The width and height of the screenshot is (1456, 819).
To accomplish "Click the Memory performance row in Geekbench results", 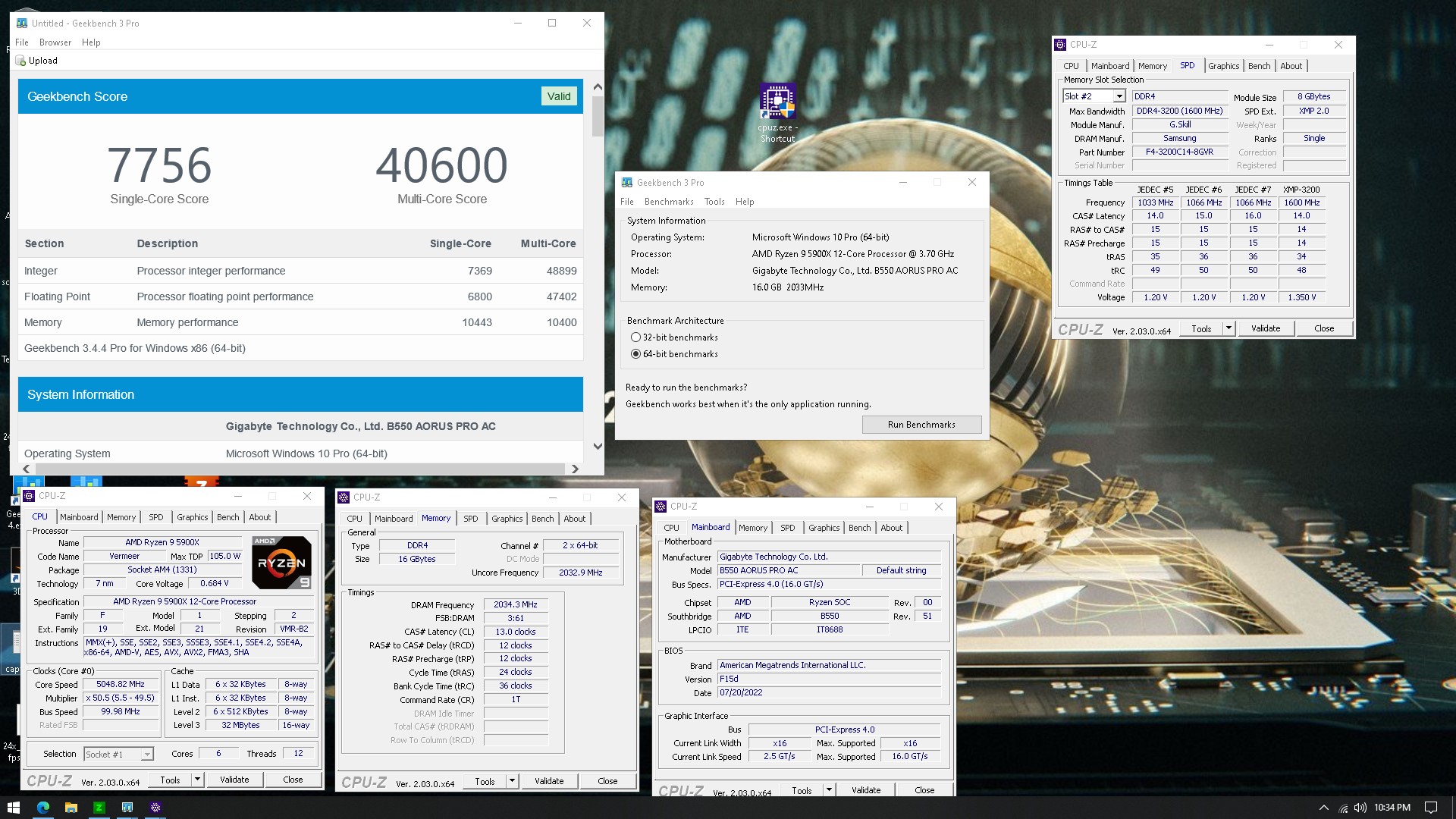I will coord(300,322).
